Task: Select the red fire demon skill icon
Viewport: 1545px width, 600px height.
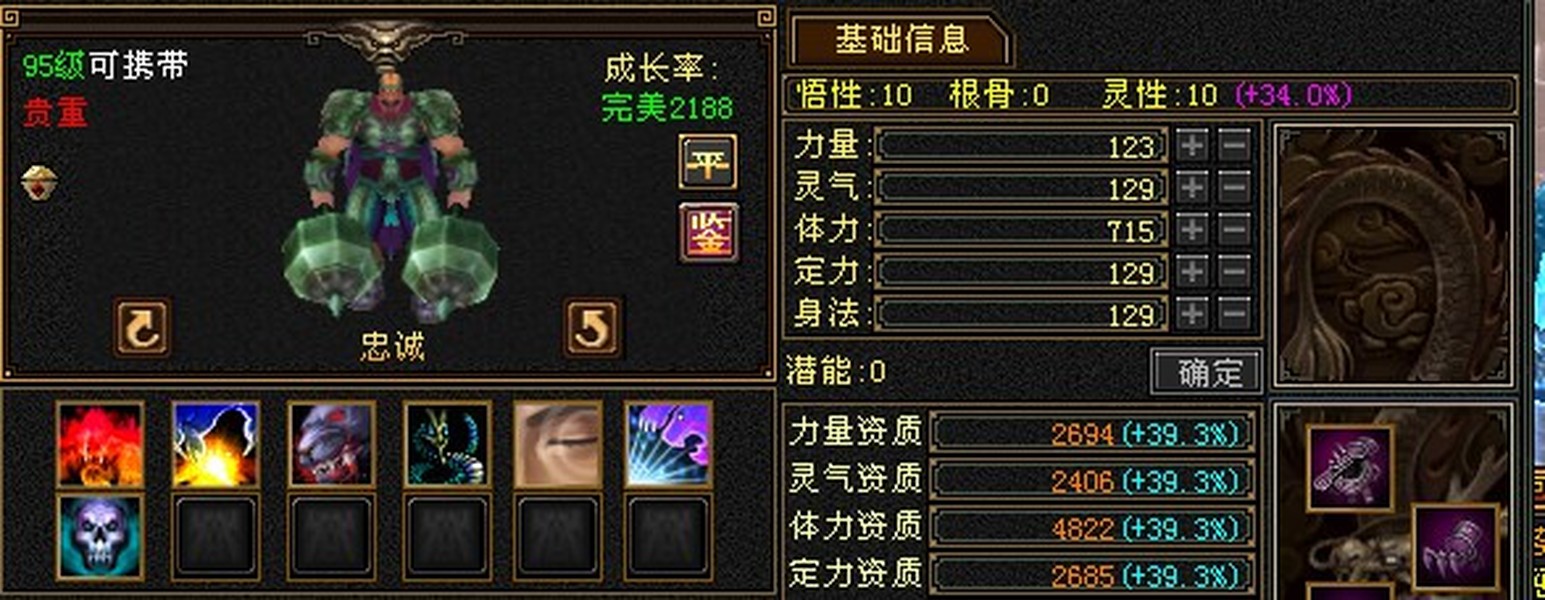Action: click(x=100, y=445)
